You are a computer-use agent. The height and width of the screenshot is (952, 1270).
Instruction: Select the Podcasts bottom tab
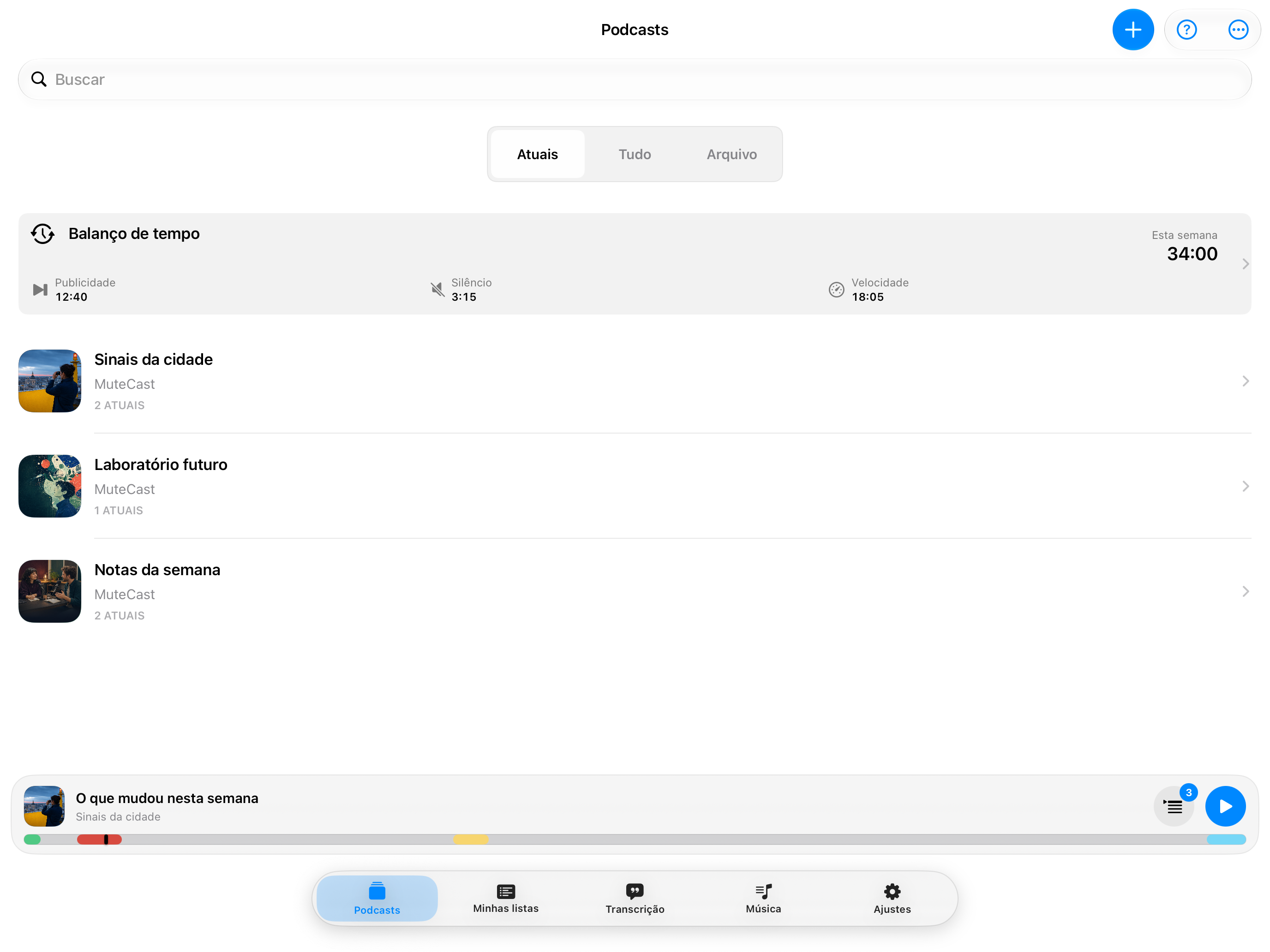377,898
